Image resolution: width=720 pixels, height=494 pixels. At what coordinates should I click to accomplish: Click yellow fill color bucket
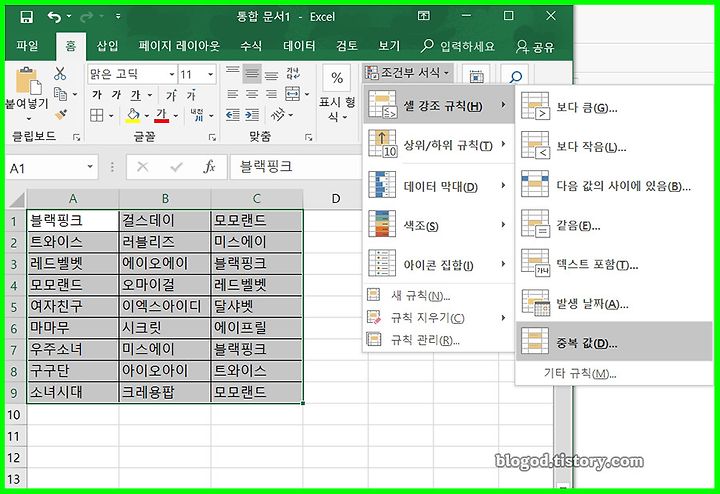[x=133, y=115]
